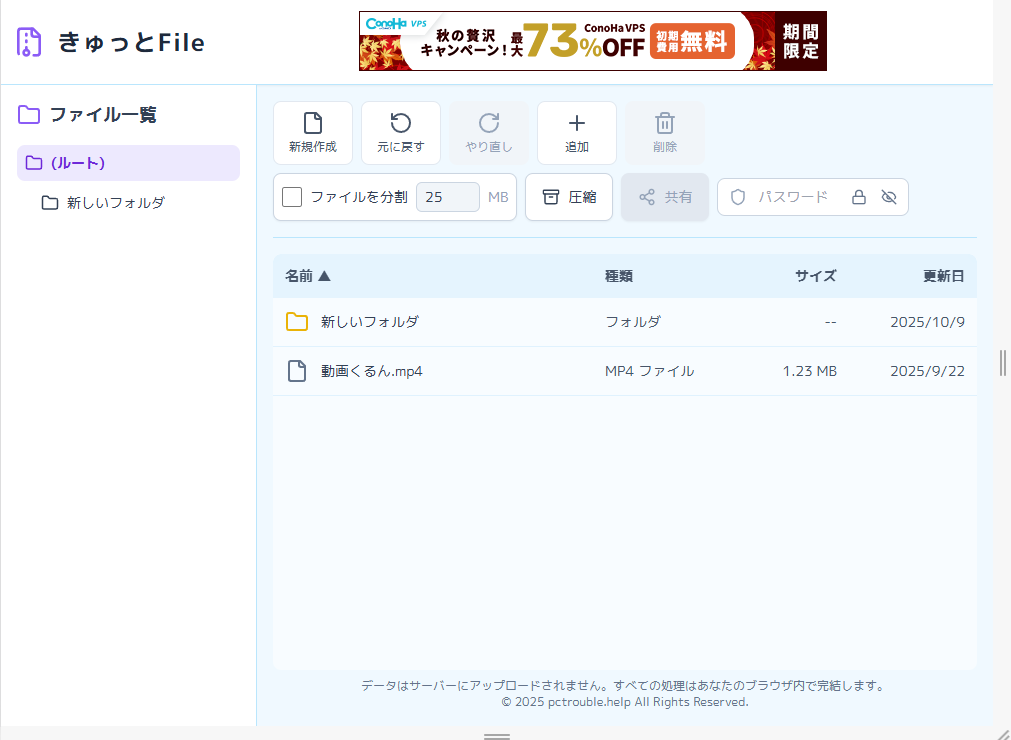Click the yellow 新しいフォルダ folder icon in list
1011x740 pixels.
297,322
